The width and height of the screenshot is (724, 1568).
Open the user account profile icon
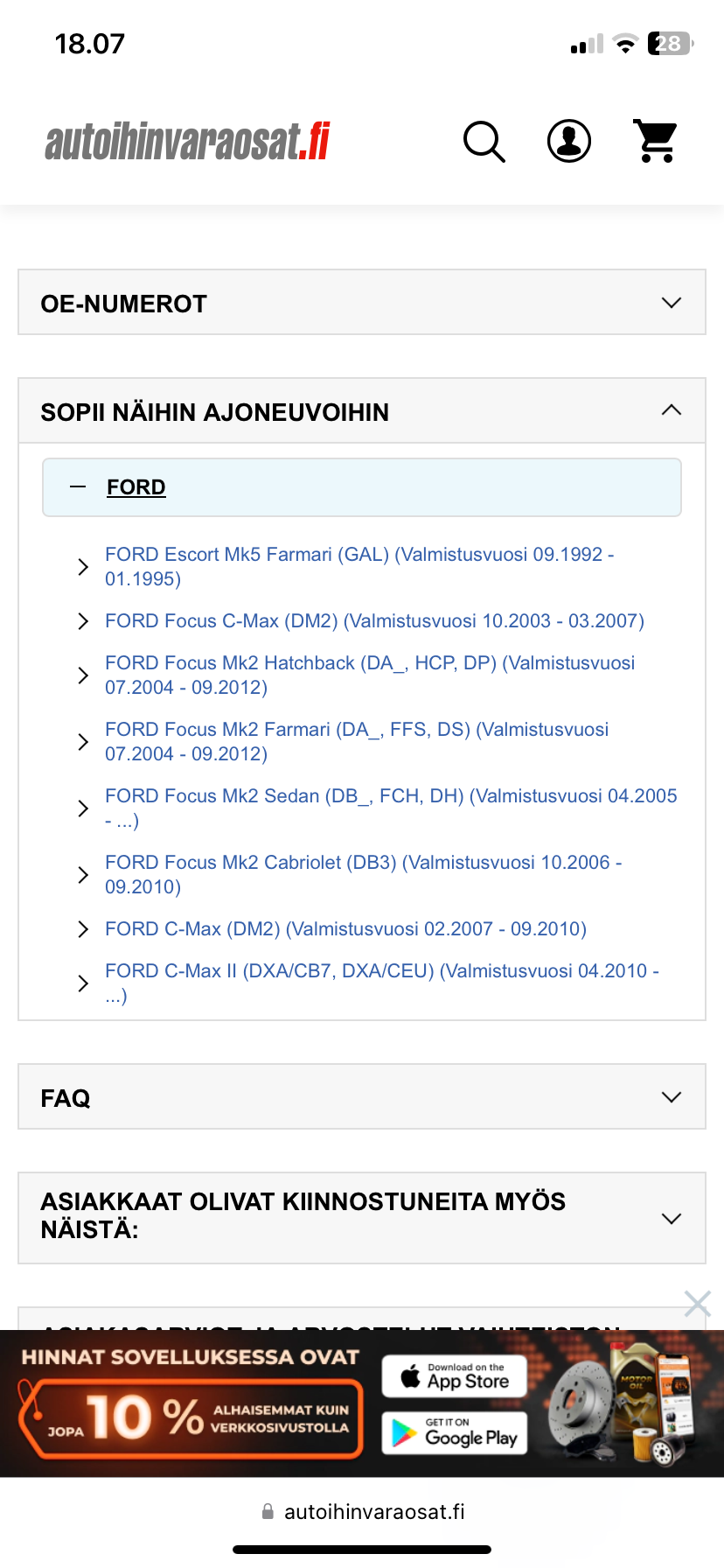(569, 142)
